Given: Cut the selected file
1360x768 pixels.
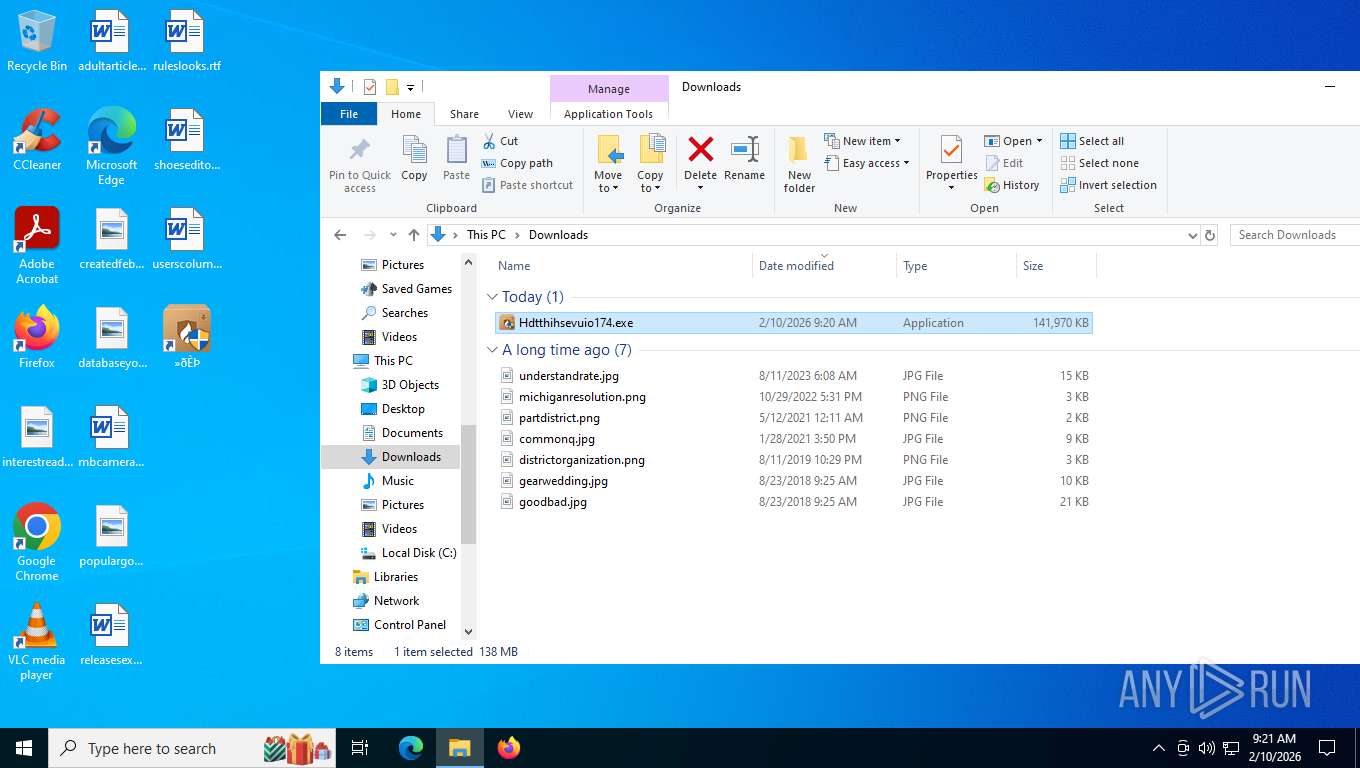Looking at the screenshot, I should (500, 141).
